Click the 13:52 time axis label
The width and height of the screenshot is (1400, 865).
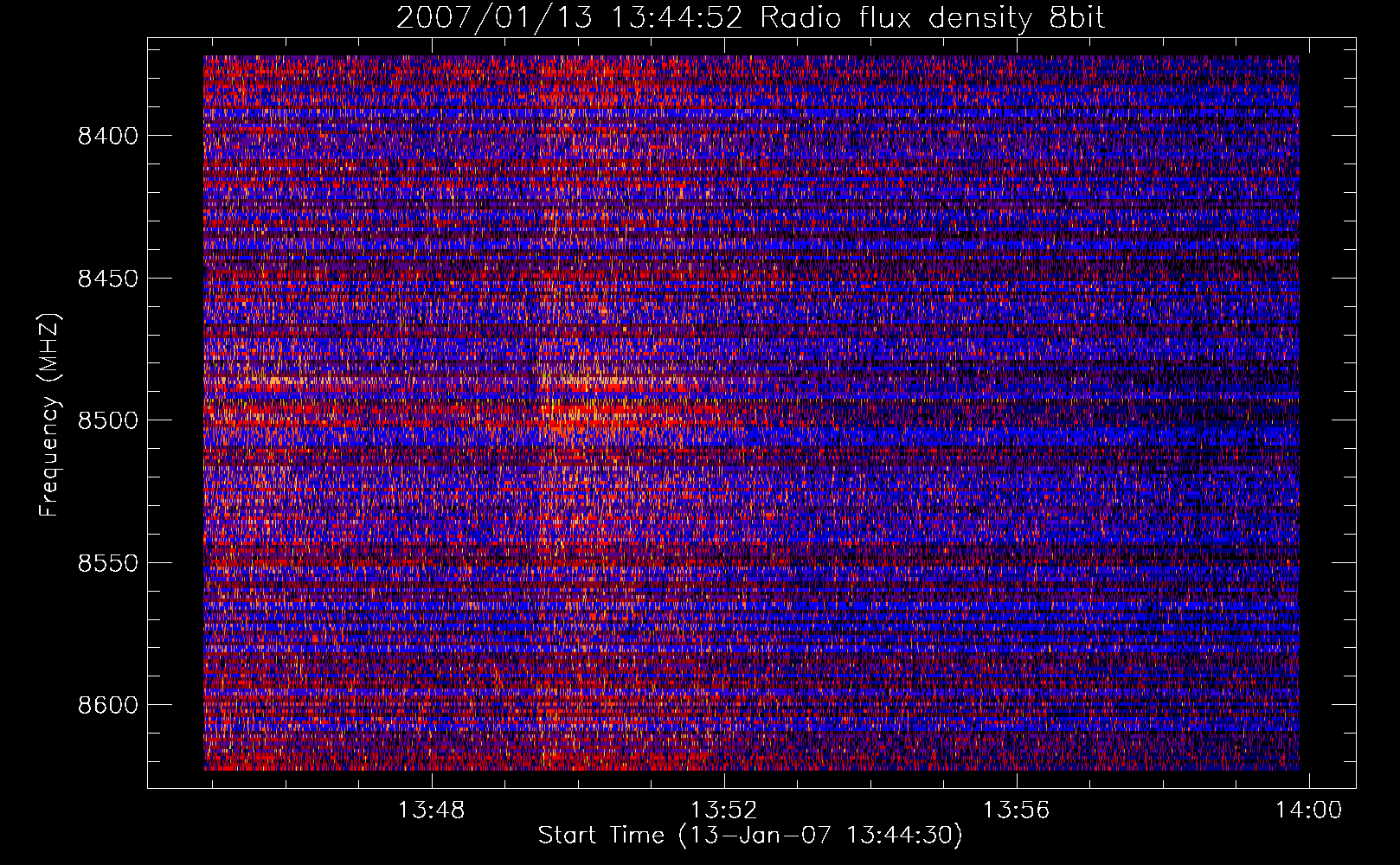723,811
